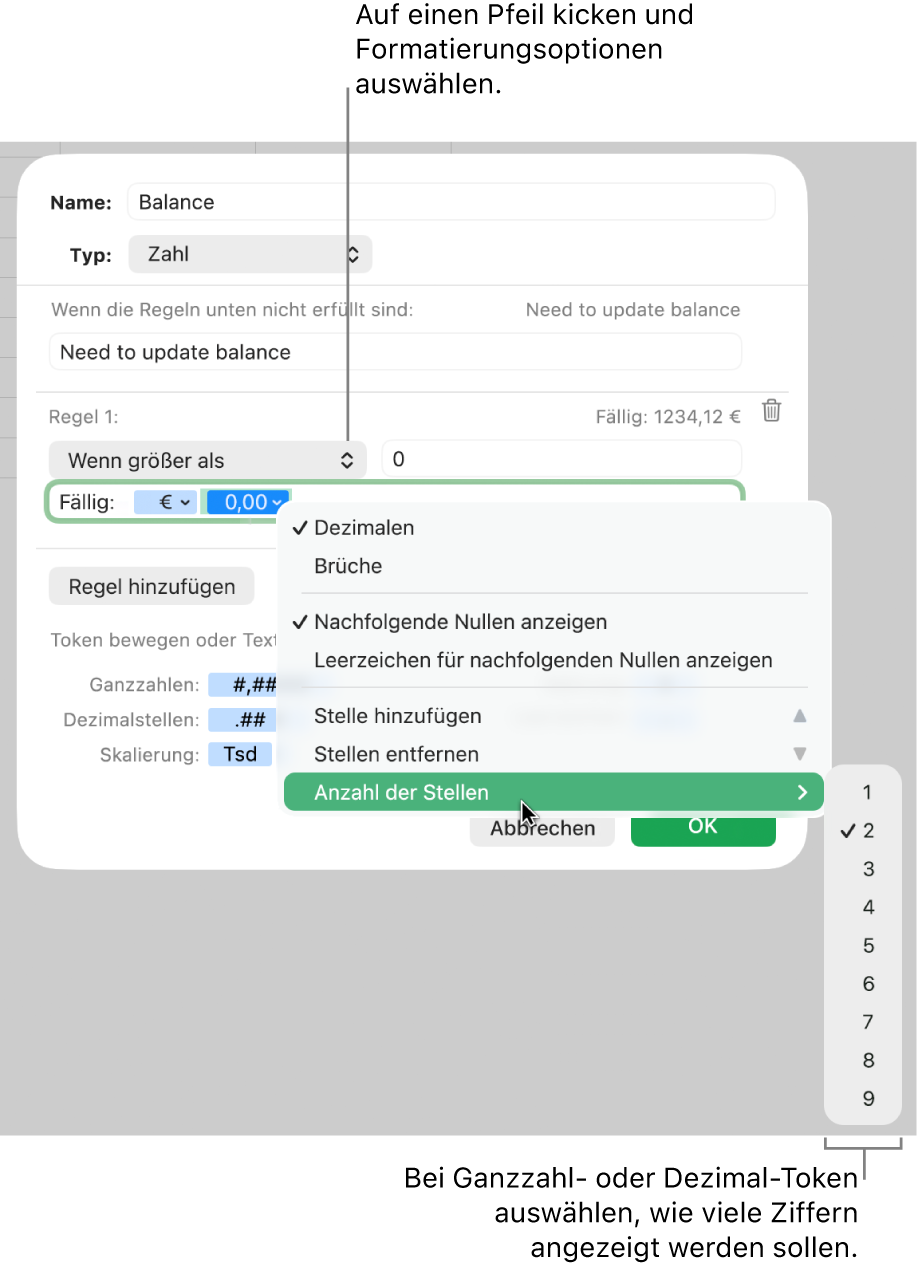Screen dimensions: 918x1268
Task: Open the Wenn größer als condition dropdown
Action: pos(208,460)
